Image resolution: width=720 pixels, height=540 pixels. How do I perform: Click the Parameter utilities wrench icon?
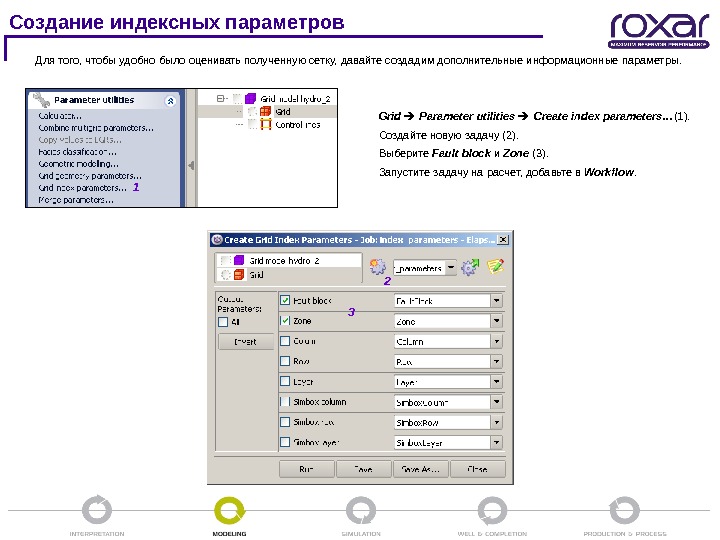click(41, 100)
